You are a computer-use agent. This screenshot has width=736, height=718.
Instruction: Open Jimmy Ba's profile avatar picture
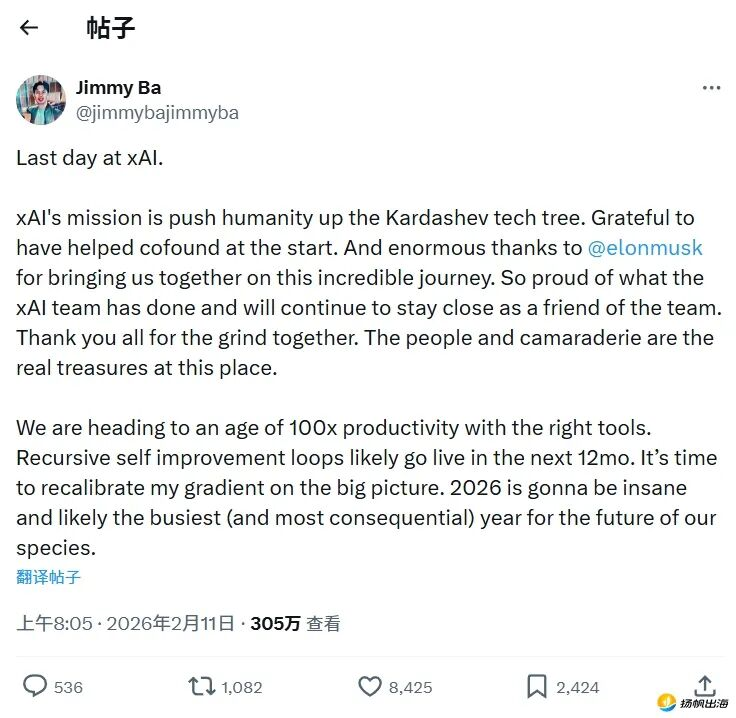click(x=41, y=99)
